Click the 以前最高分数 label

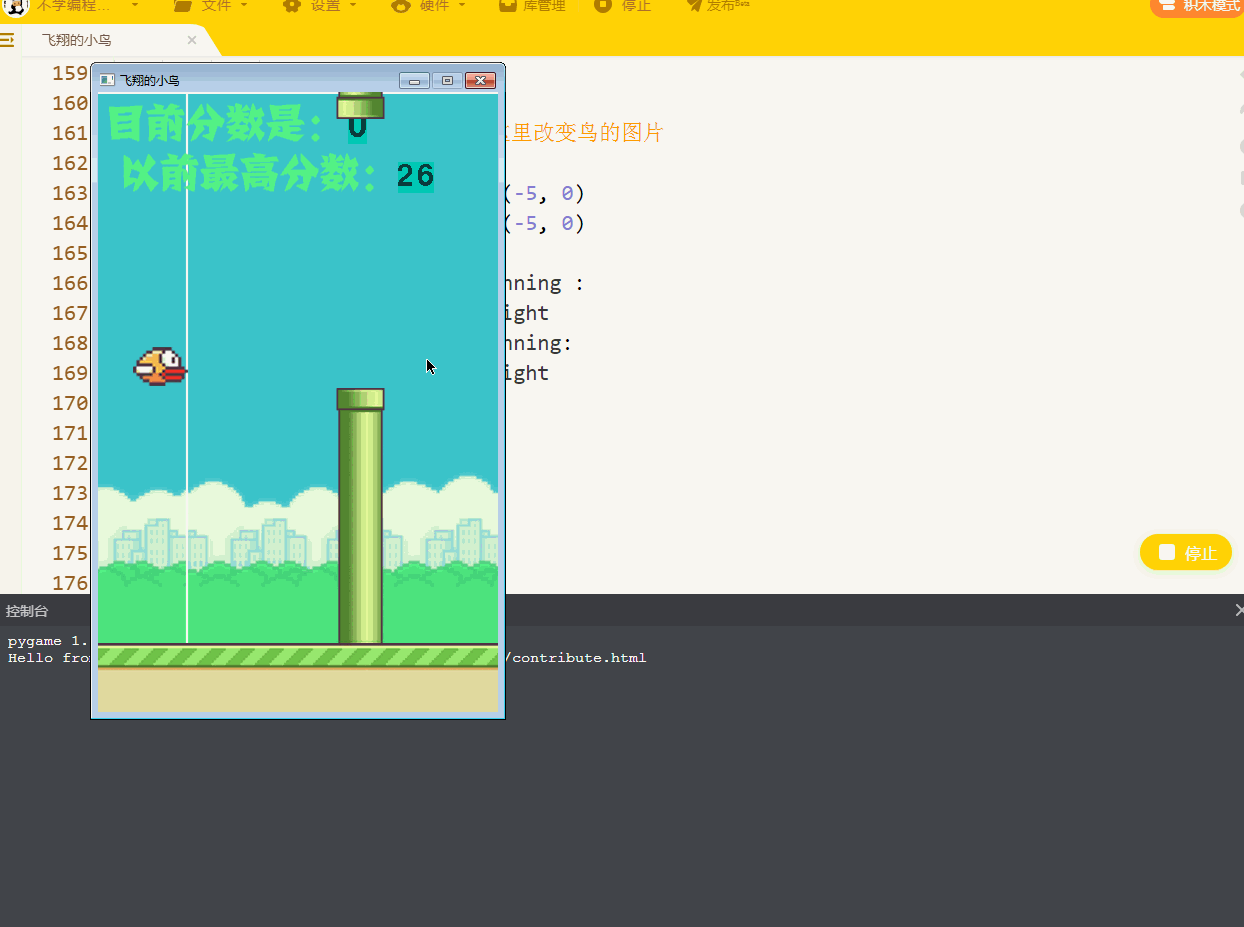click(x=250, y=176)
